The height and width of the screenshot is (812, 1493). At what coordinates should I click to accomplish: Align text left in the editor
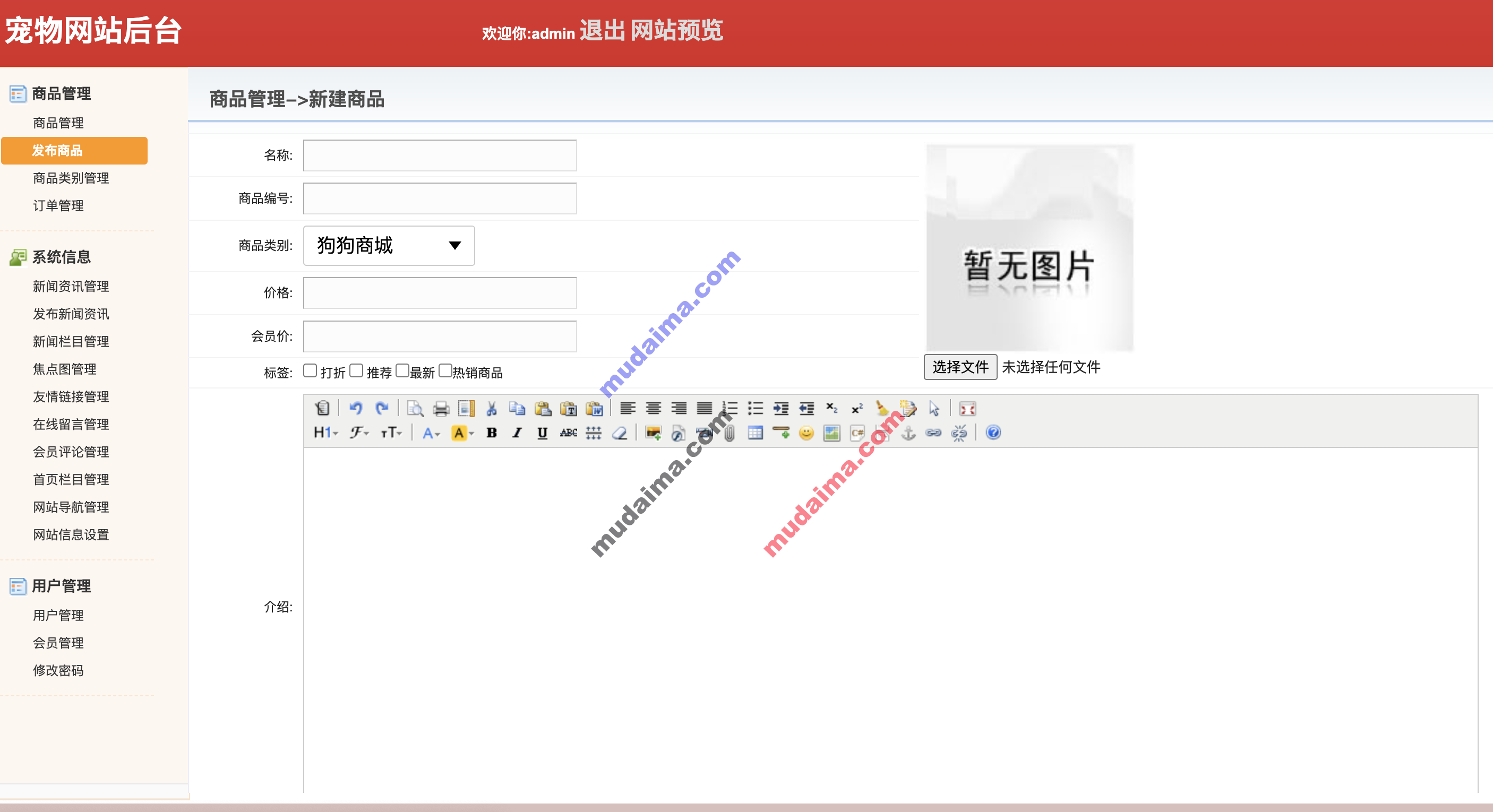click(x=628, y=408)
